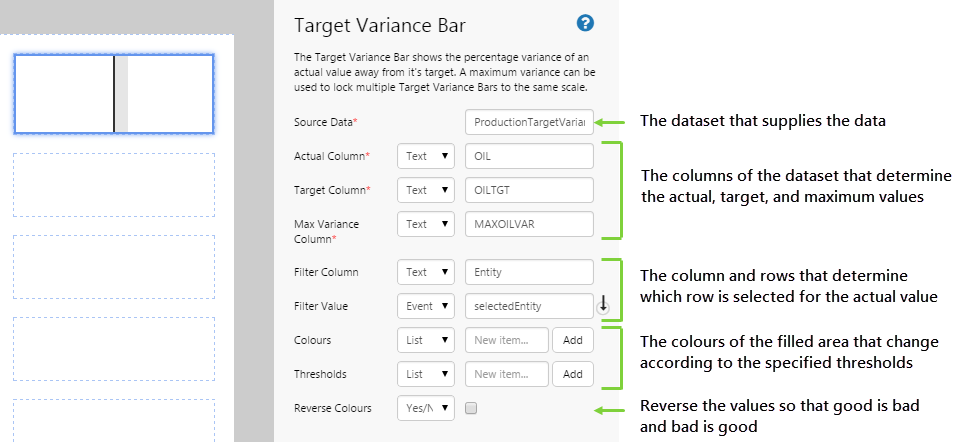Expand the Max Variance Column type dropdown
The image size is (960, 442).
426,224
